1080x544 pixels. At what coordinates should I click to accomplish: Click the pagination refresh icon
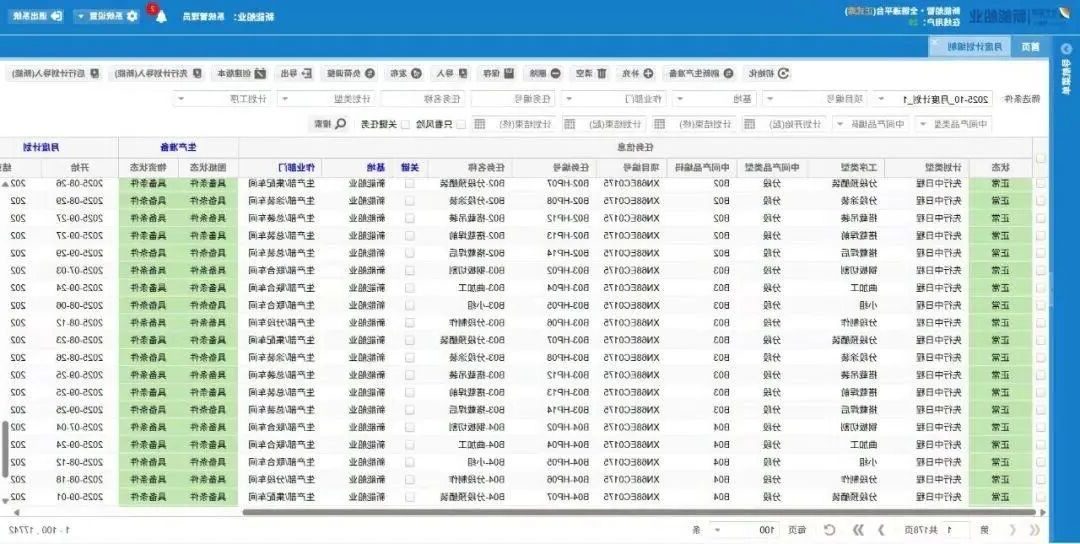(829, 529)
